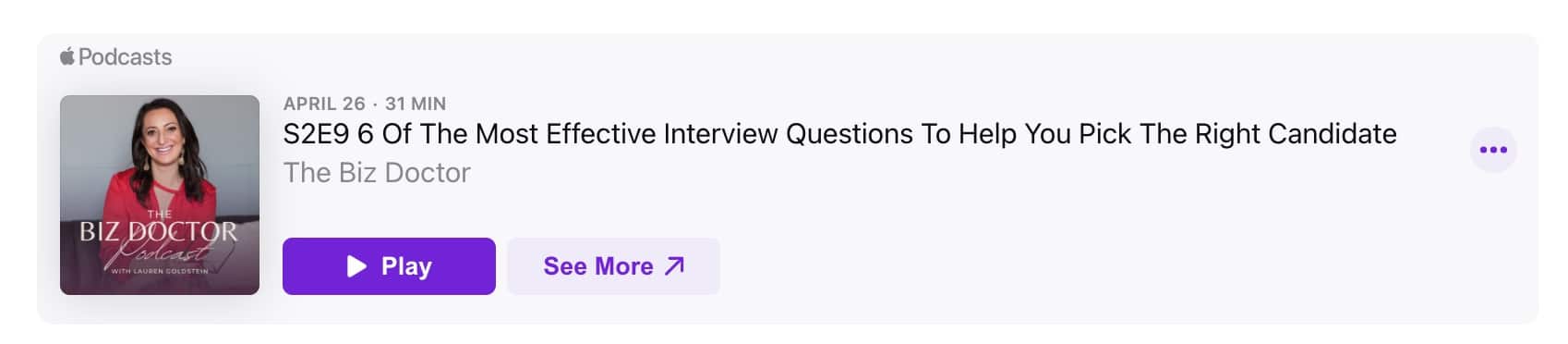Open the See More link
1568x344 pixels.
613,266
